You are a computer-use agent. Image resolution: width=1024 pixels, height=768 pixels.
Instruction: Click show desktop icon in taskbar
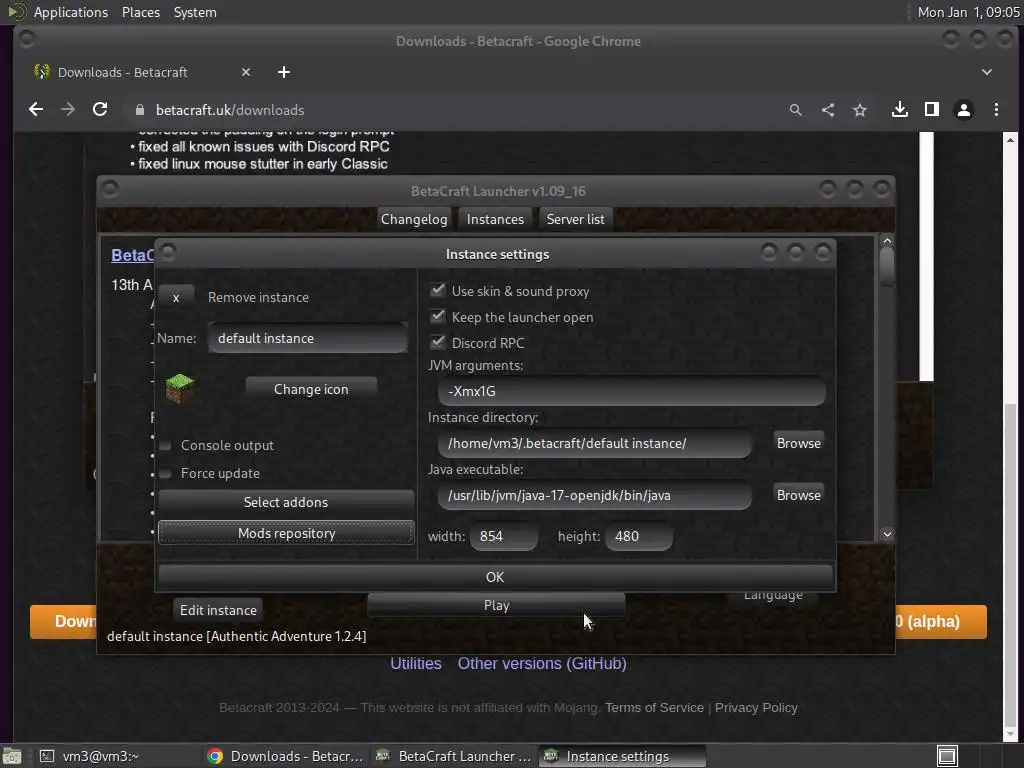coord(12,756)
